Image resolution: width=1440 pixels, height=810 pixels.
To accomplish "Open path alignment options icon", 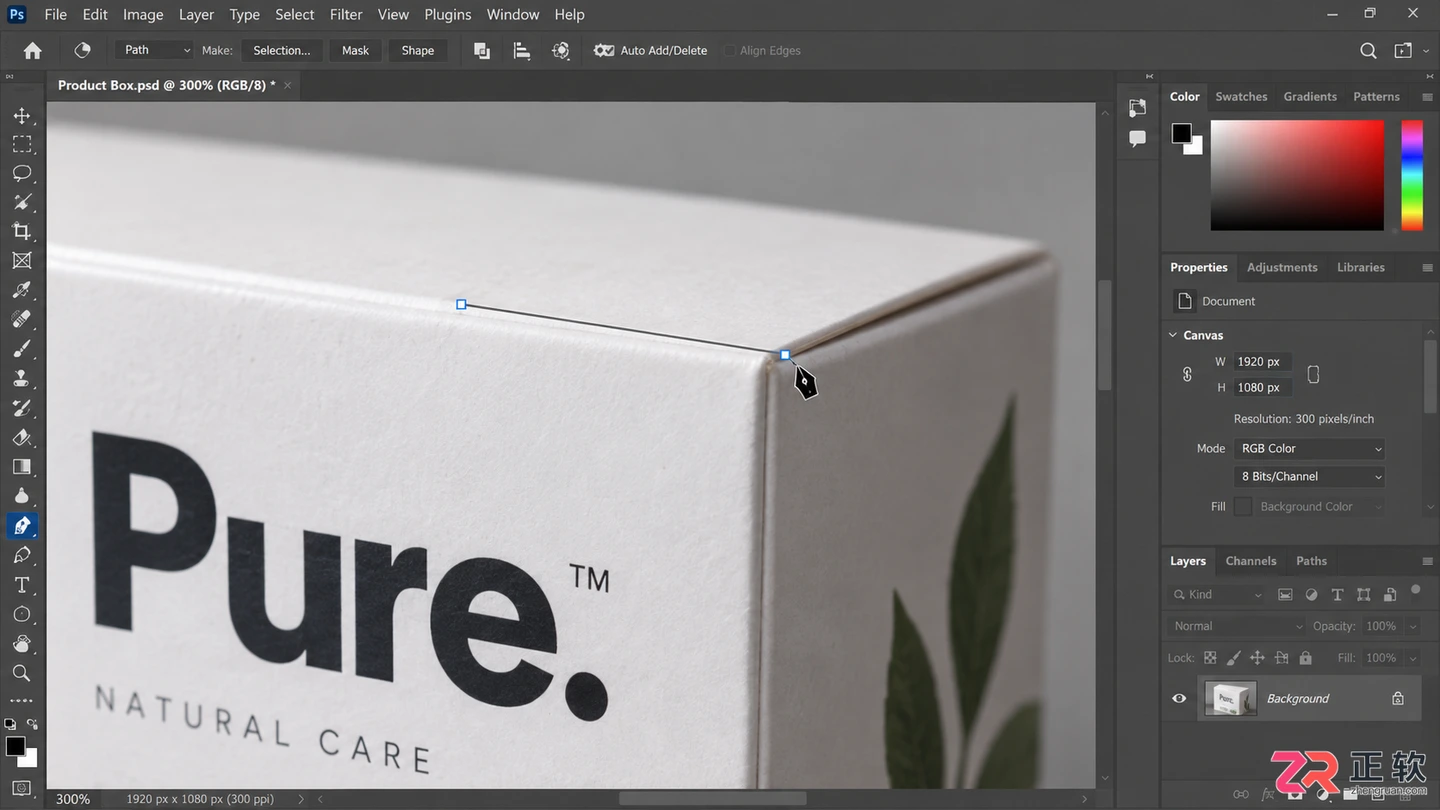I will click(521, 50).
